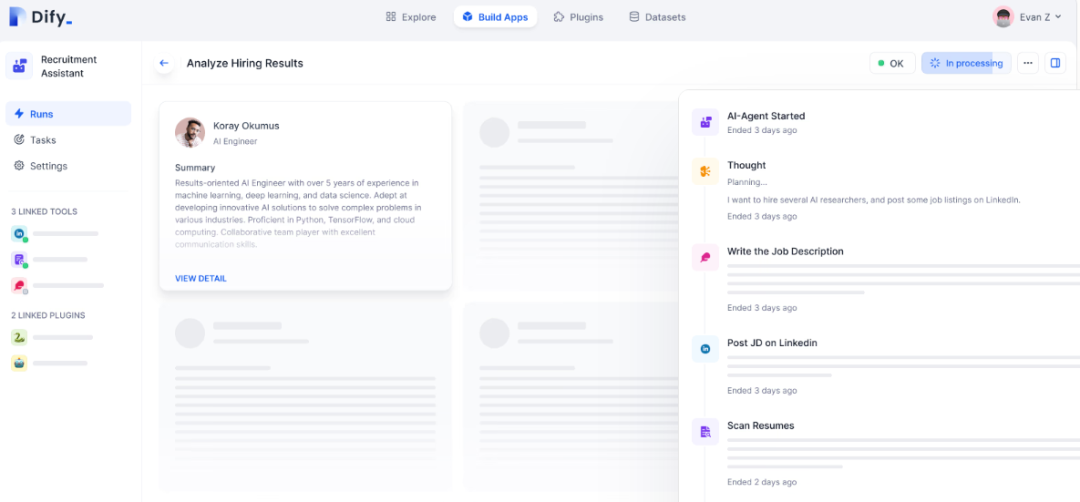Image resolution: width=1080 pixels, height=502 pixels.
Task: Select Tasks in the sidebar
Action: click(x=42, y=140)
